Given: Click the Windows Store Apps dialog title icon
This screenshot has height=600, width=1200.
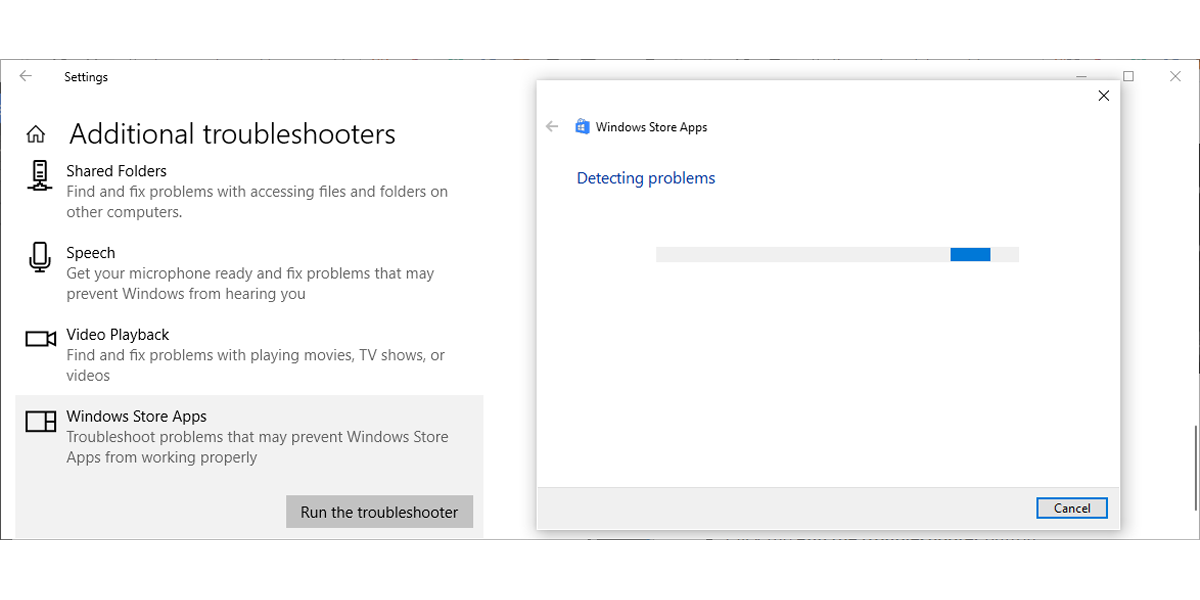Looking at the screenshot, I should 582,127.
